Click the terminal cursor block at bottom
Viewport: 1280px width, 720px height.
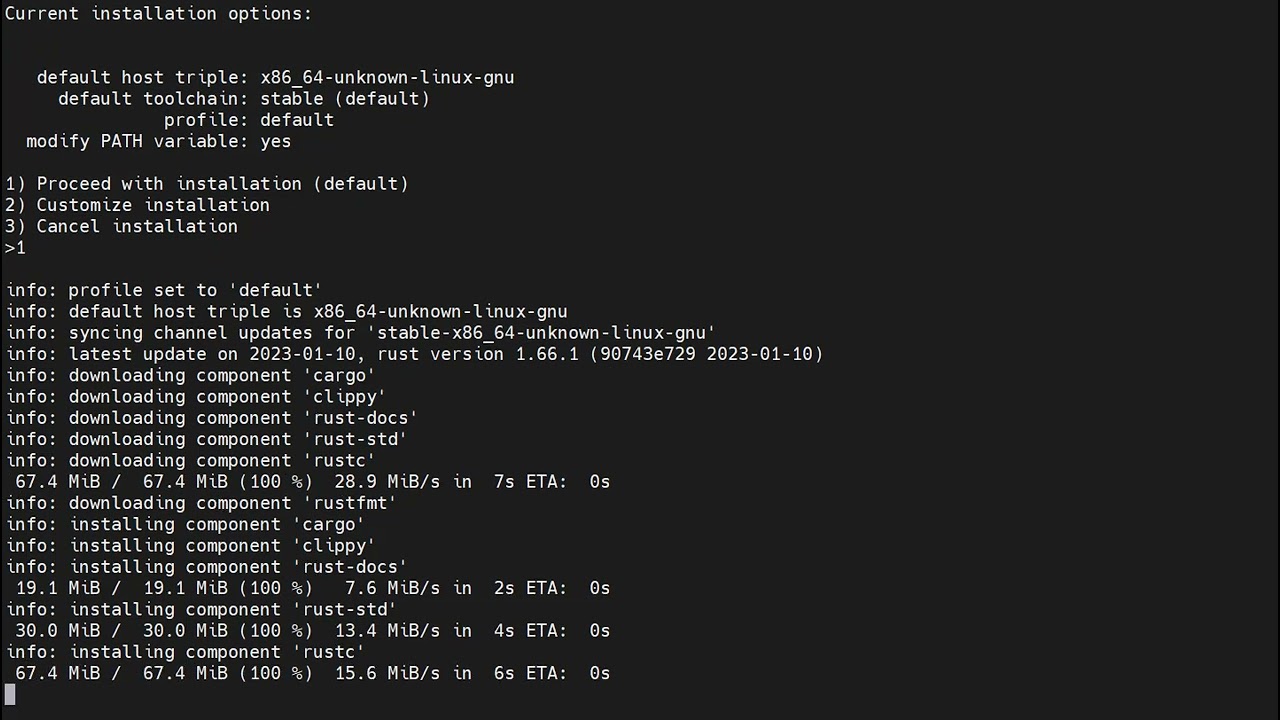(x=10, y=694)
